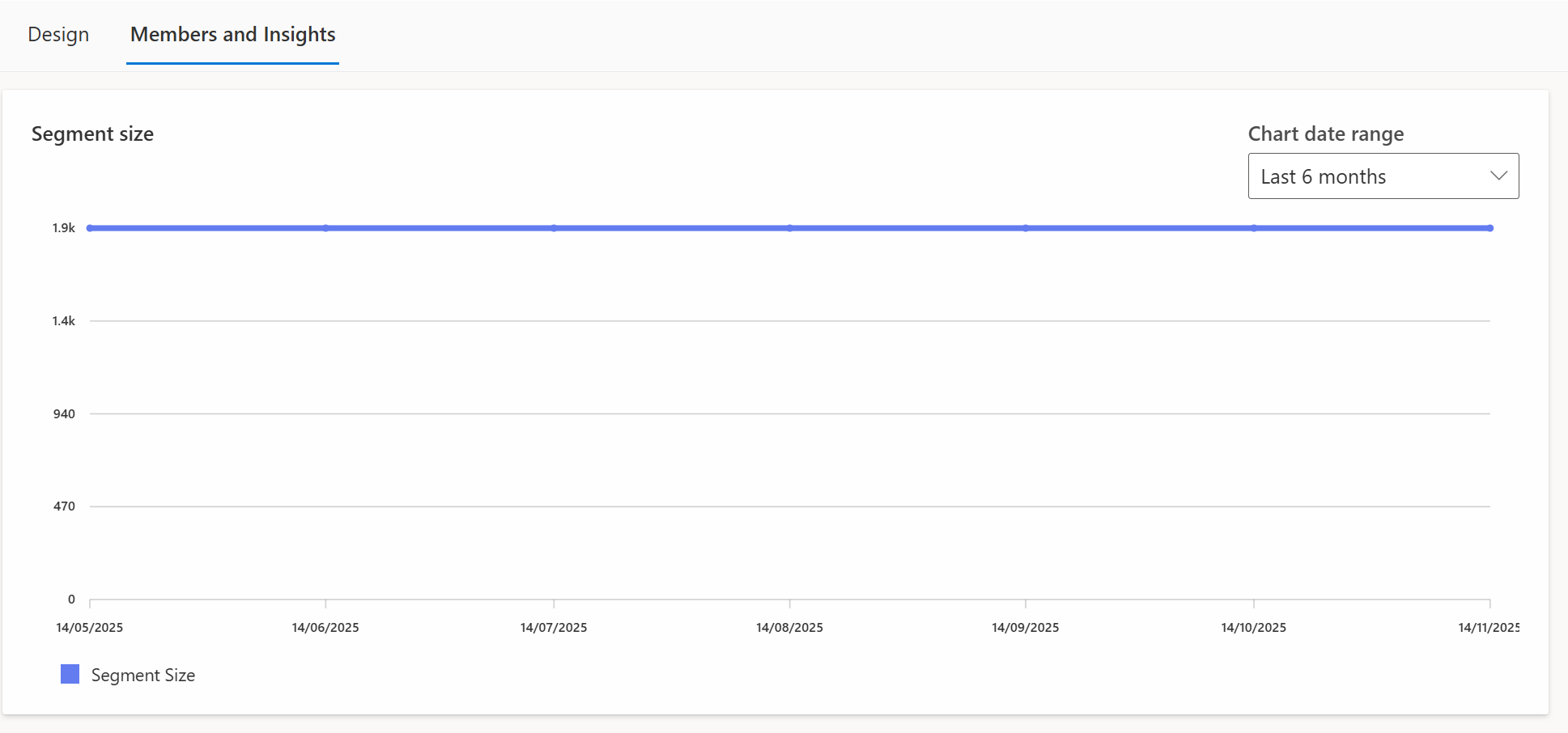Click the line data point at 14/07/2025

click(x=554, y=228)
